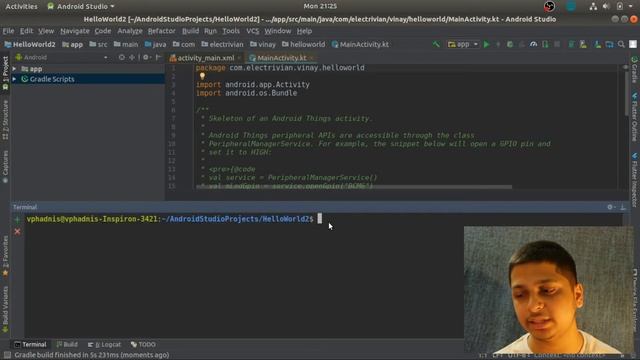Viewport: 640px width, 360px height.
Task: Switch to the activity_main.xml editor tab
Action: click(205, 58)
